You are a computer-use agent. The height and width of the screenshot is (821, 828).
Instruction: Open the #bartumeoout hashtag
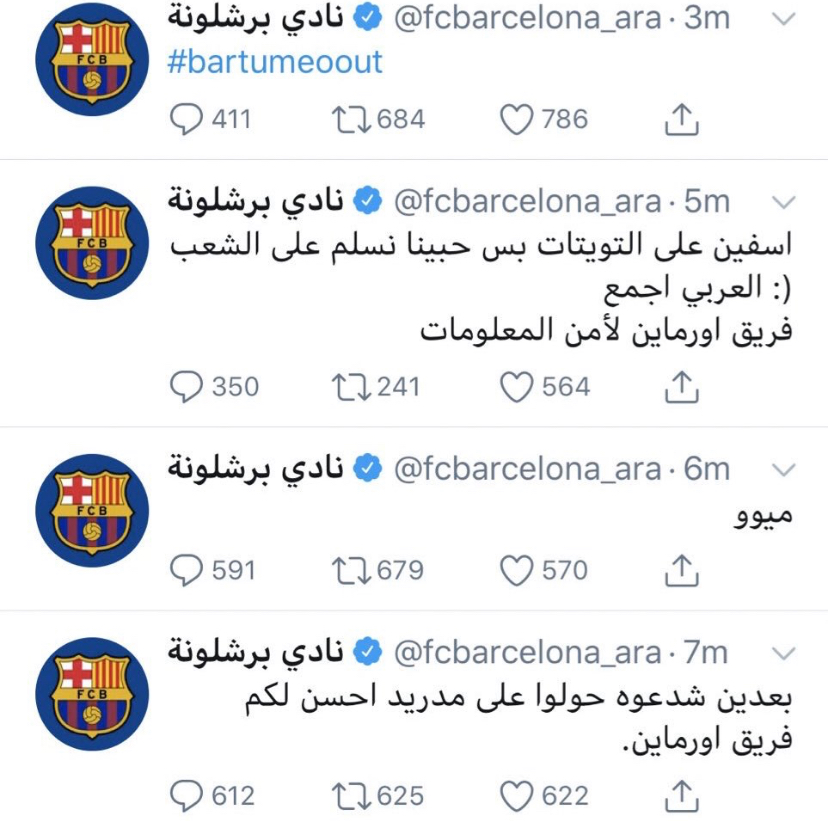click(275, 62)
